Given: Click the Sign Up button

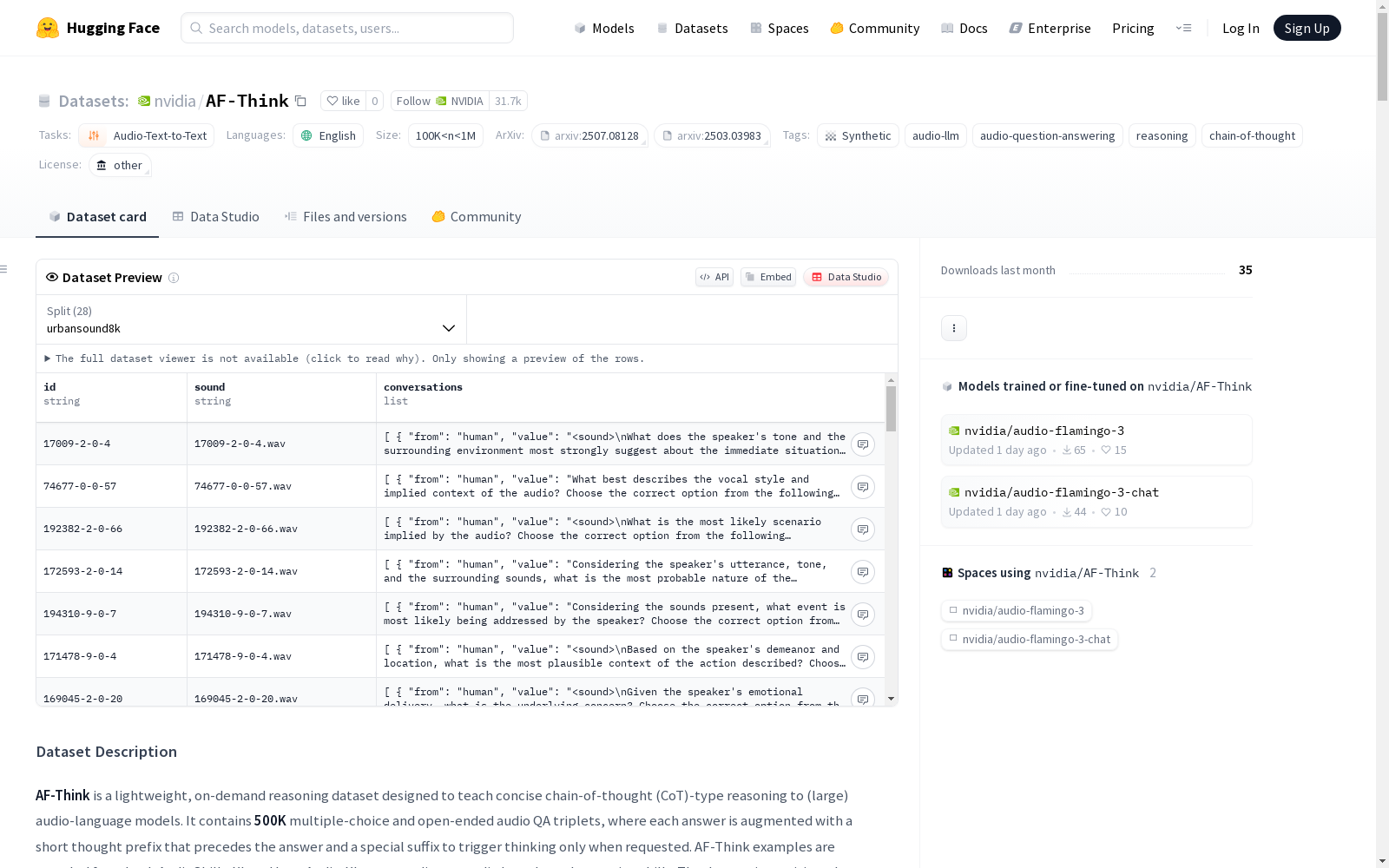Looking at the screenshot, I should pos(1307,28).
